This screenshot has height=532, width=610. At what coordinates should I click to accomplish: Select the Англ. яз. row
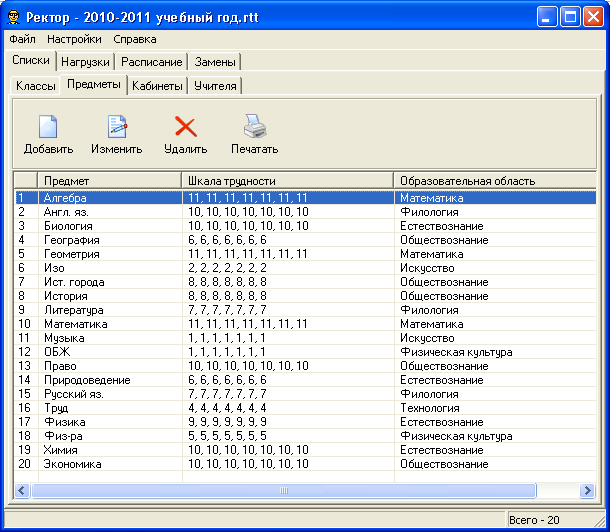coord(305,212)
